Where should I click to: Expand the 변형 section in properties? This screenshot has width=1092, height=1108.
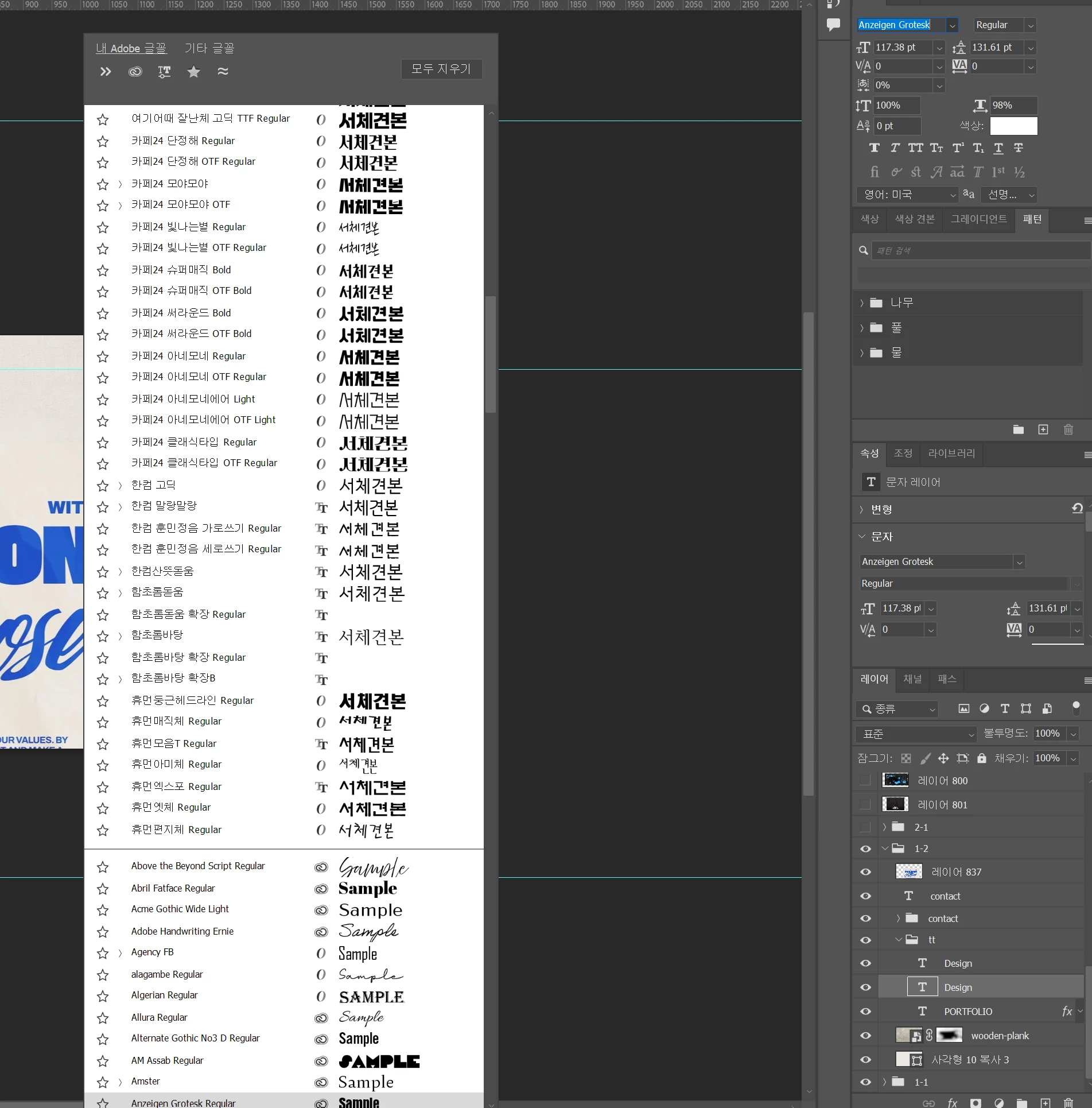click(861, 509)
